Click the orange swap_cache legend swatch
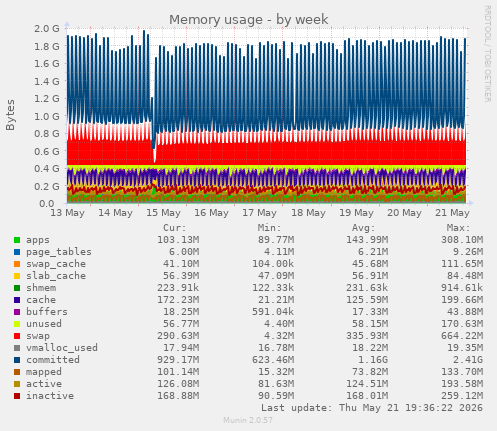Viewport: 497px width, 431px height. tap(17, 264)
